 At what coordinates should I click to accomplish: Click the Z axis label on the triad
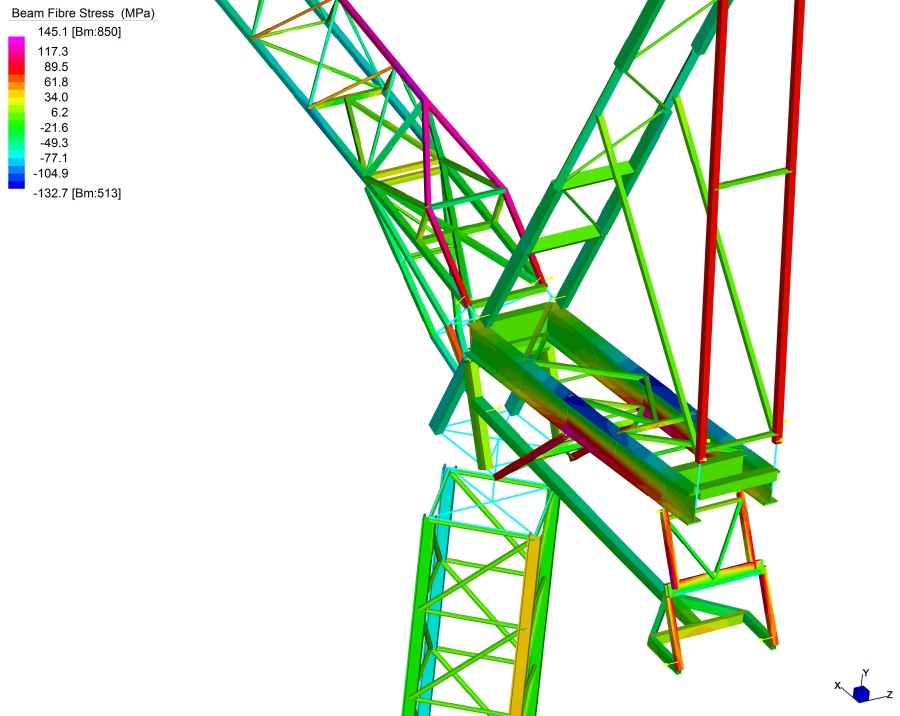887,692
